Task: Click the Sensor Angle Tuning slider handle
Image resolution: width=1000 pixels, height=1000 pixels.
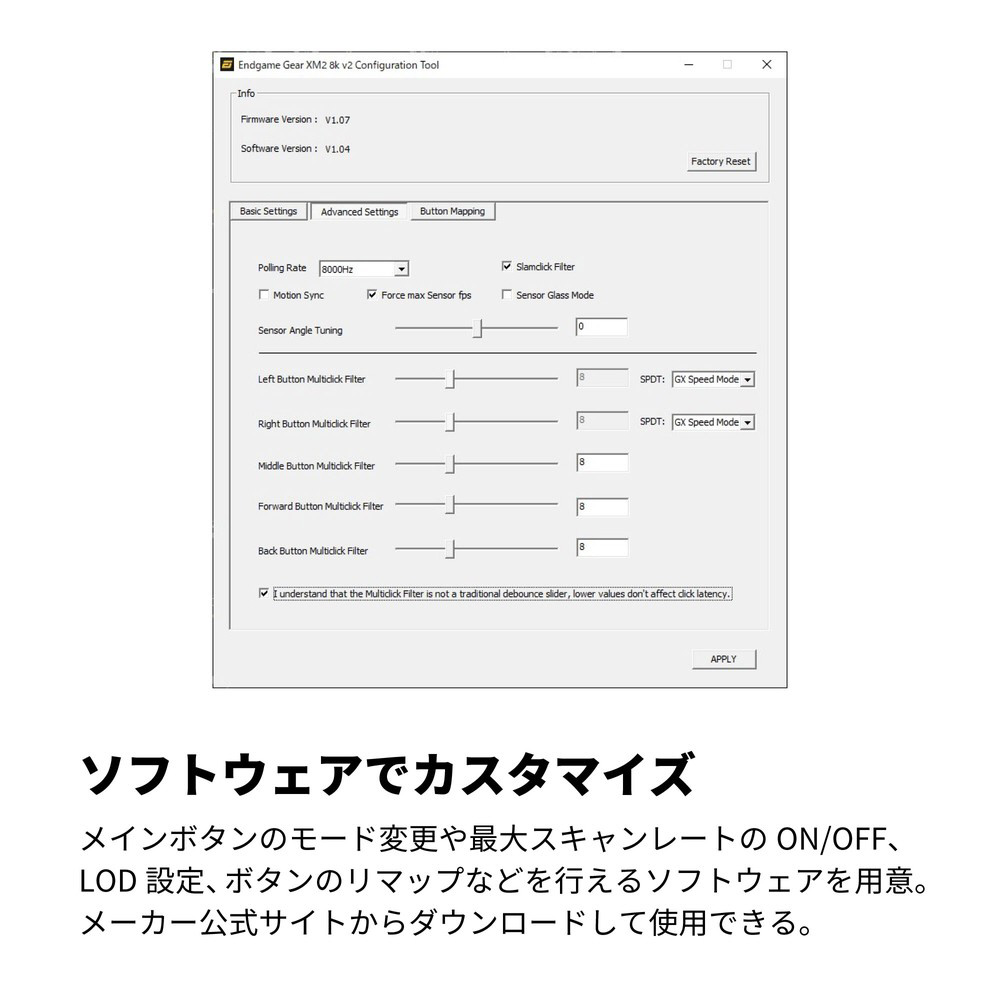Action: point(478,329)
